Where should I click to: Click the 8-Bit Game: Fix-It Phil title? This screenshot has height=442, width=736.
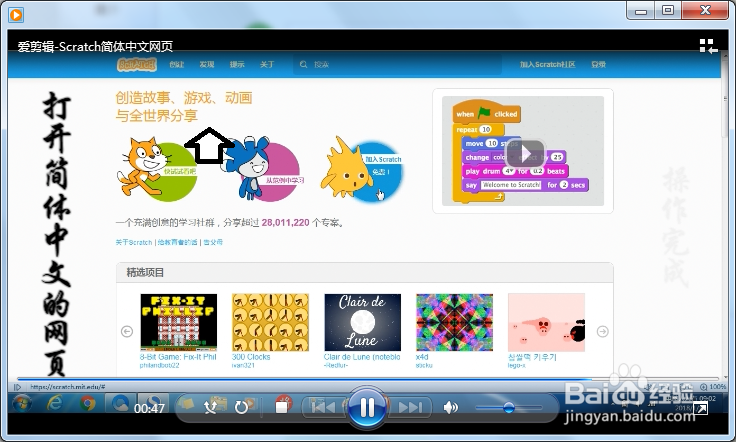[178, 357]
